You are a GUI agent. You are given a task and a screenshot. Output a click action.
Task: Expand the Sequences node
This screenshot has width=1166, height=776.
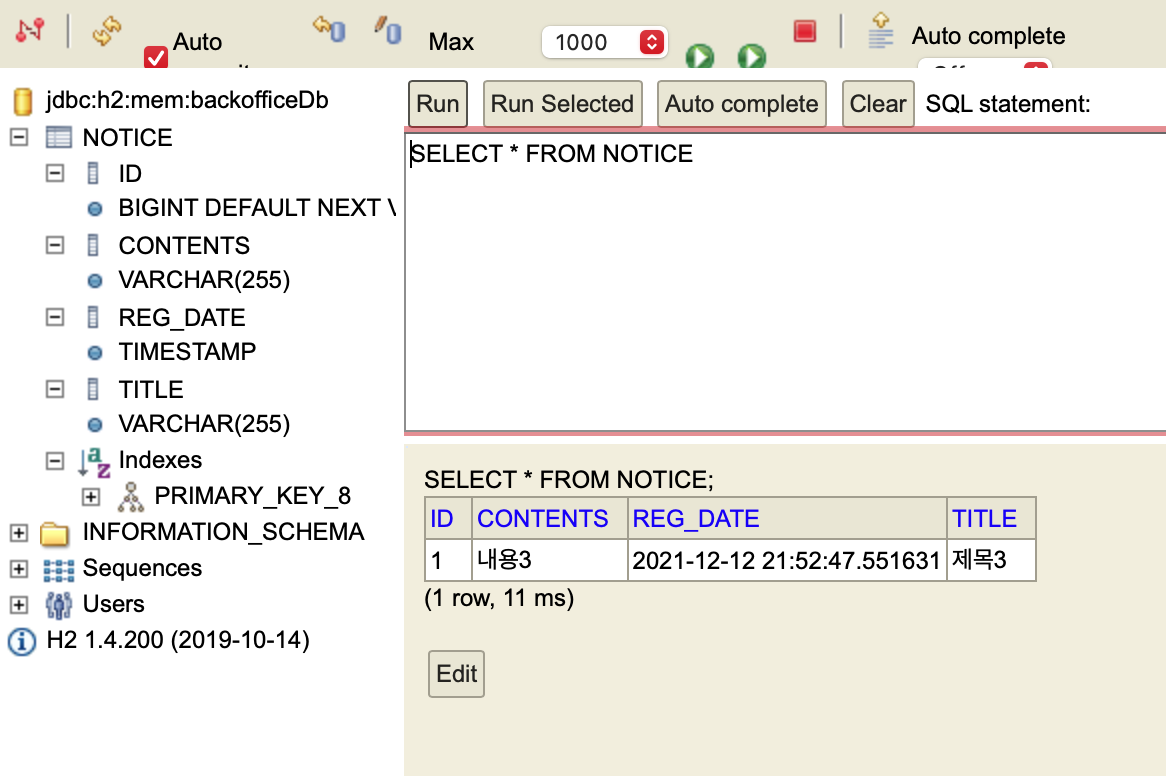coord(19,569)
